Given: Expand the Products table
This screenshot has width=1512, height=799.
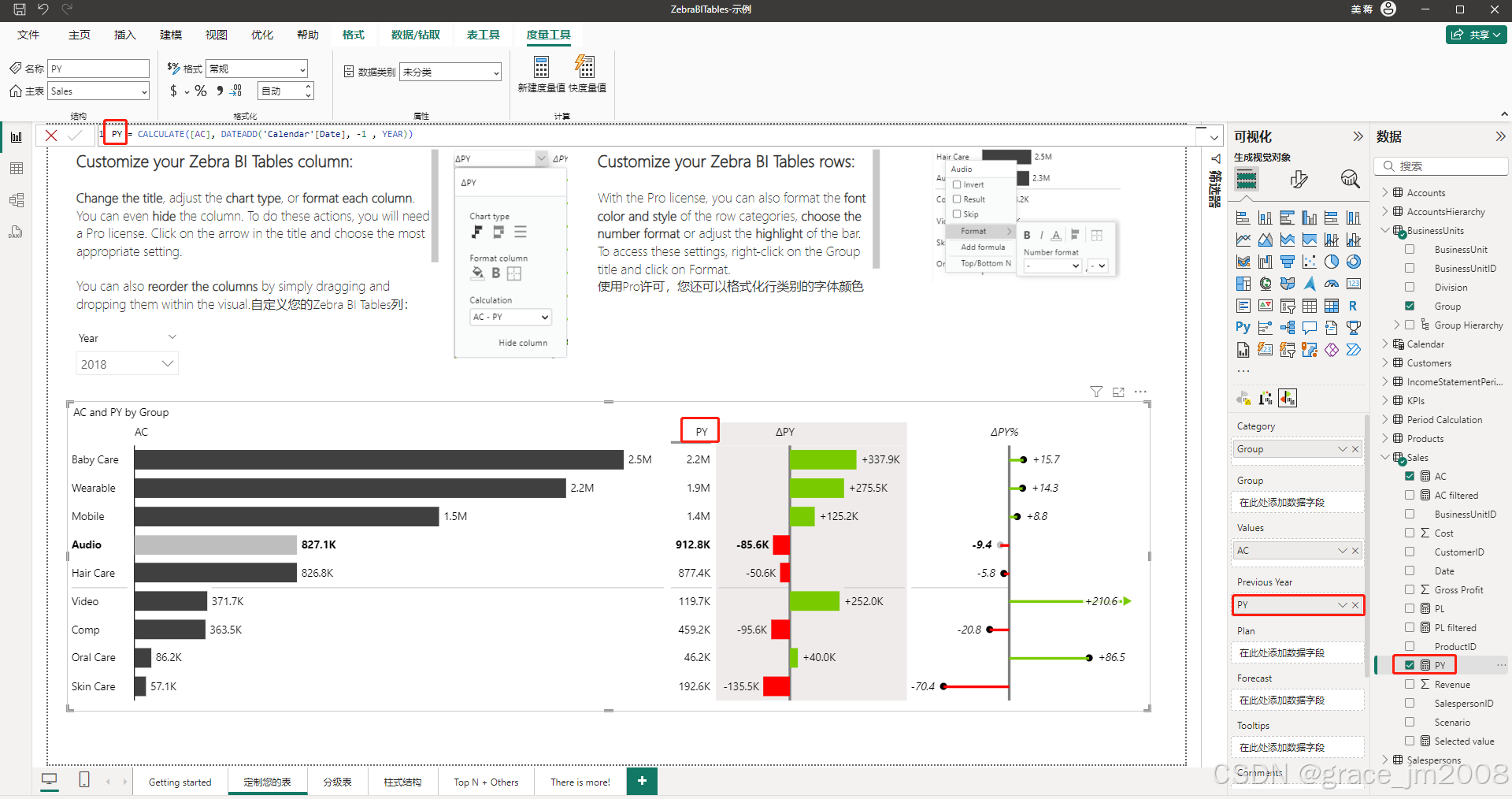Looking at the screenshot, I should click(1385, 439).
